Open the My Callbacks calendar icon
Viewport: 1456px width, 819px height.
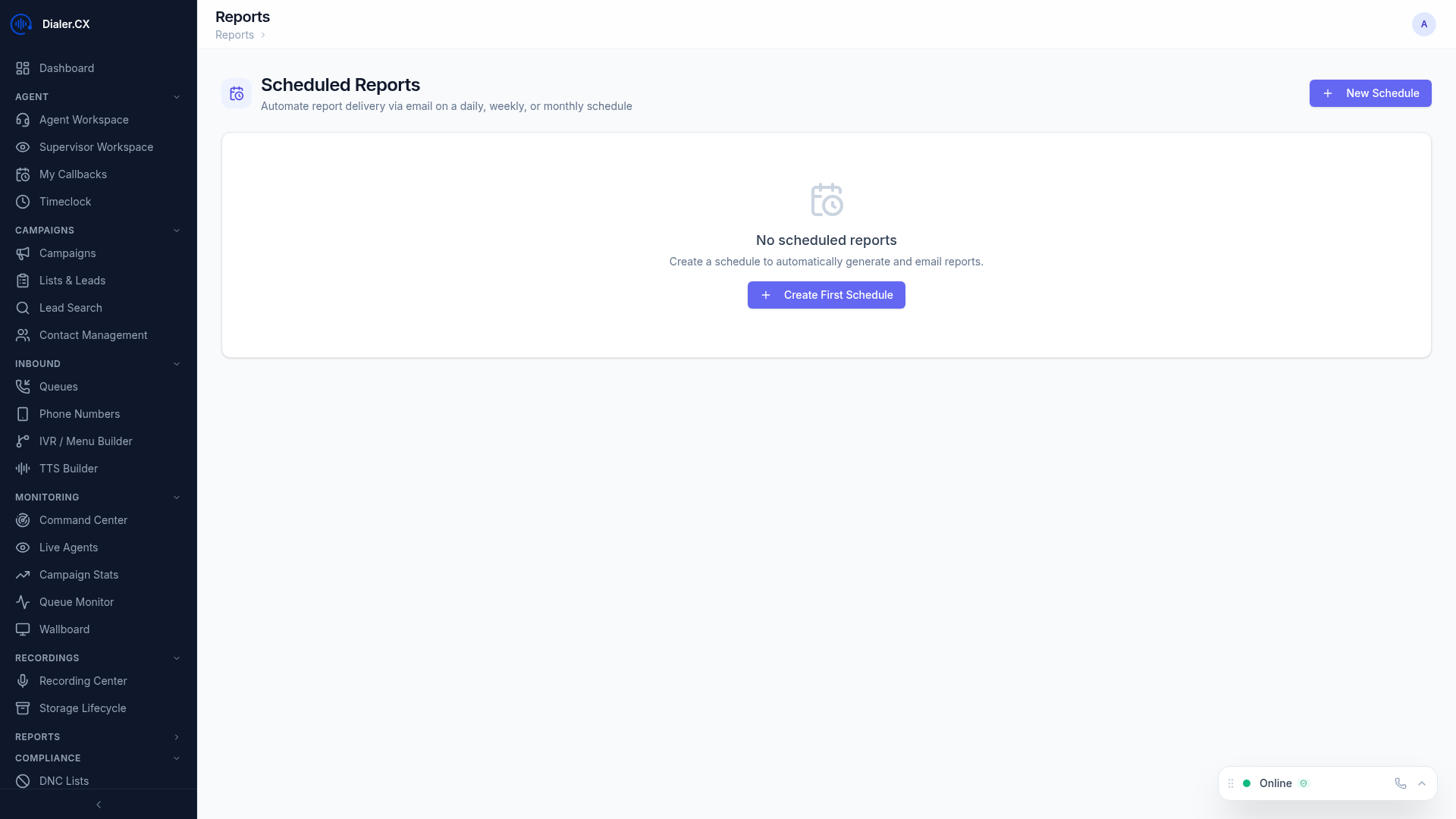point(23,174)
